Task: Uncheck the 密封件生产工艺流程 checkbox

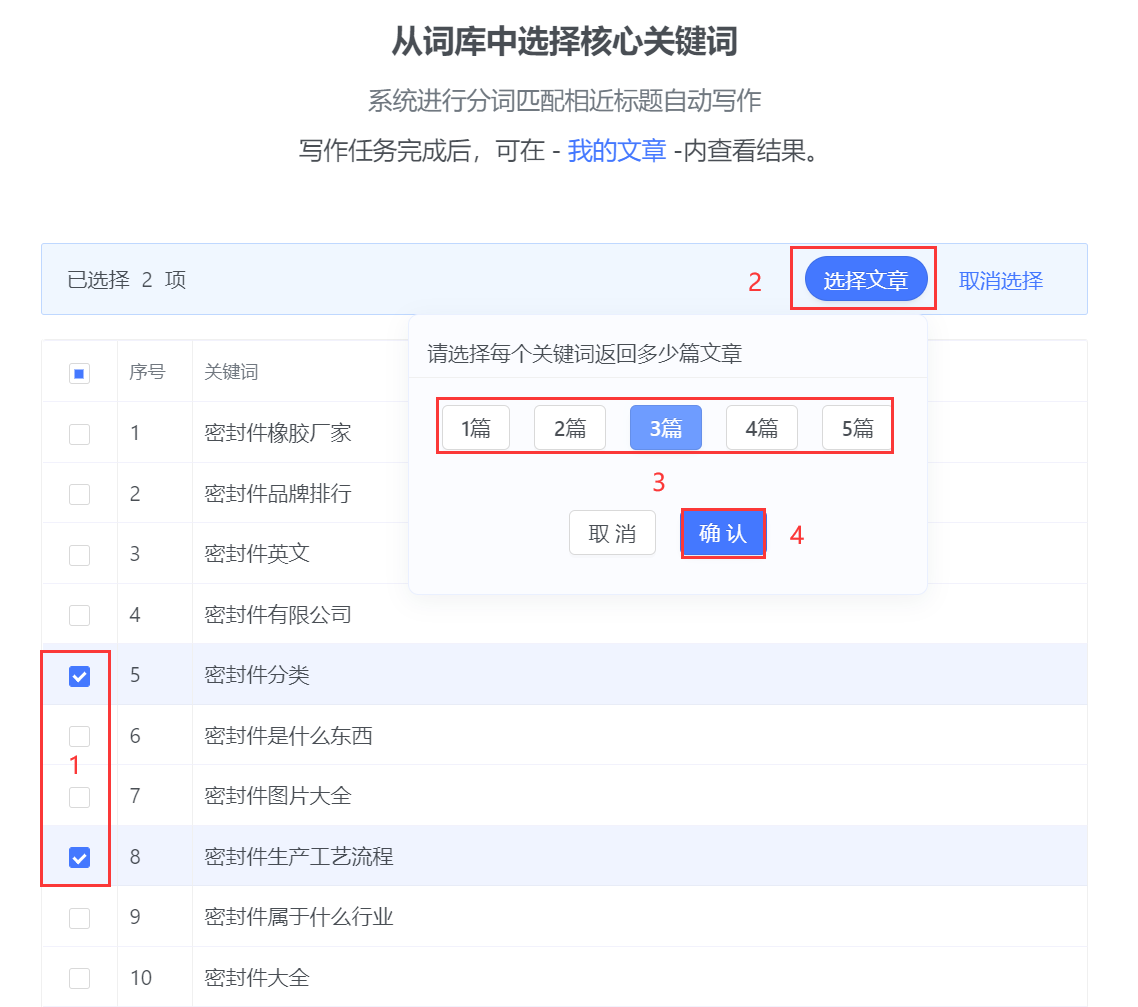Action: click(79, 857)
